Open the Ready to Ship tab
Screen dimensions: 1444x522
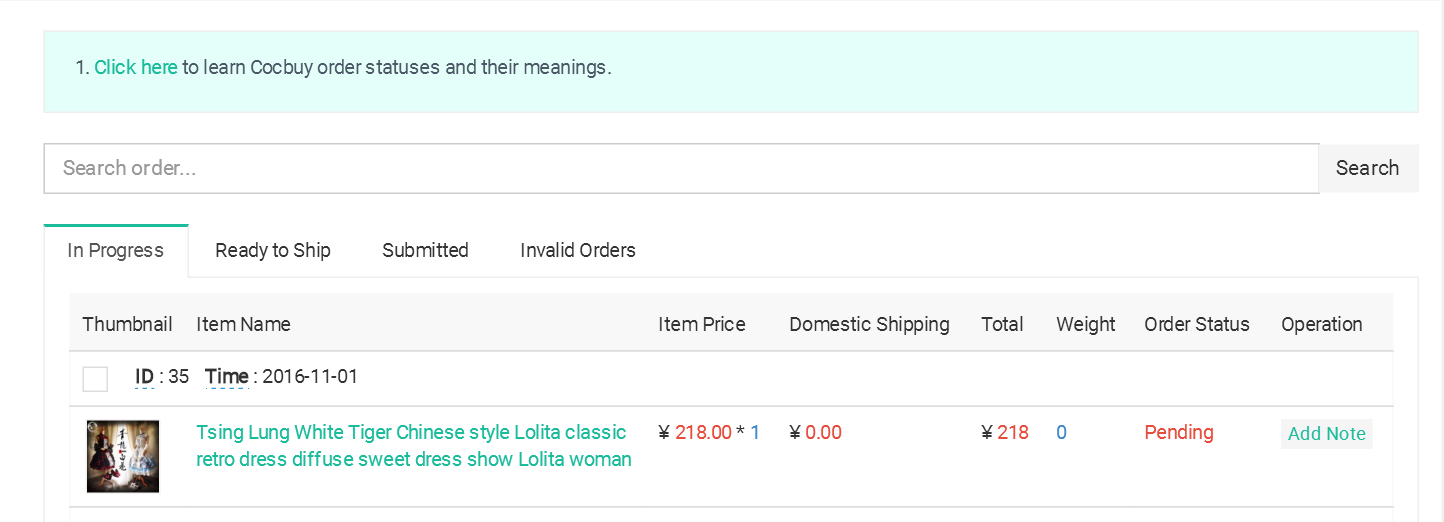[x=273, y=250]
